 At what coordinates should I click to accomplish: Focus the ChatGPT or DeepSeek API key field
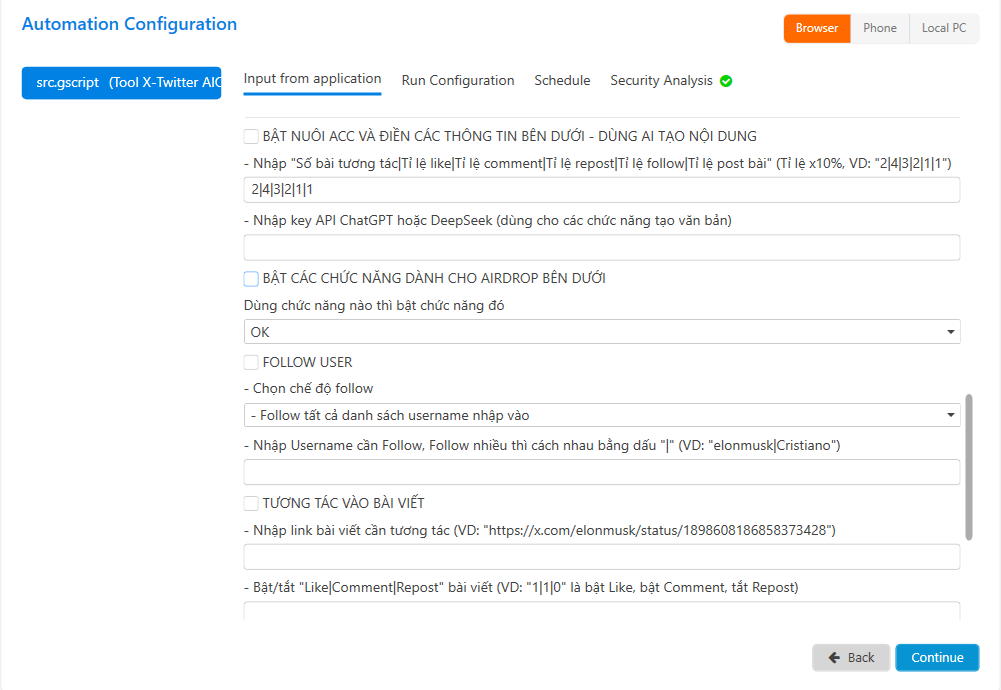pos(601,248)
